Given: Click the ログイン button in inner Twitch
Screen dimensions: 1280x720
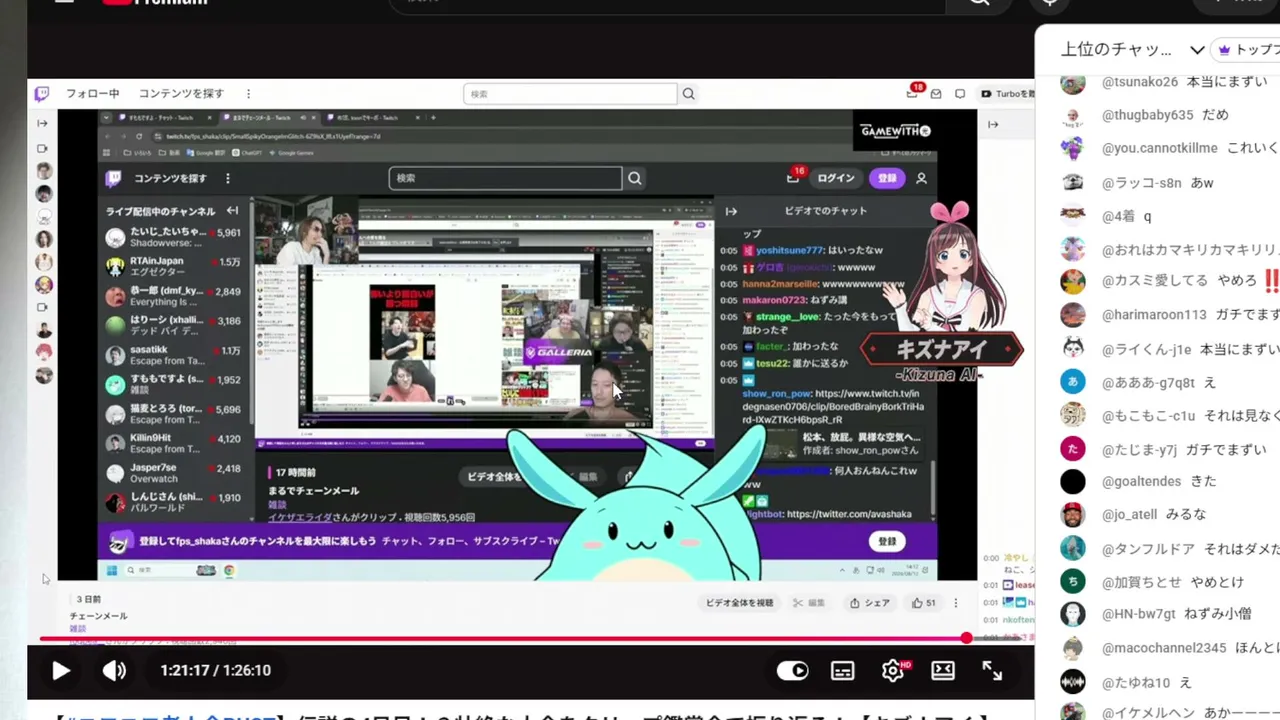Looking at the screenshot, I should tap(836, 178).
